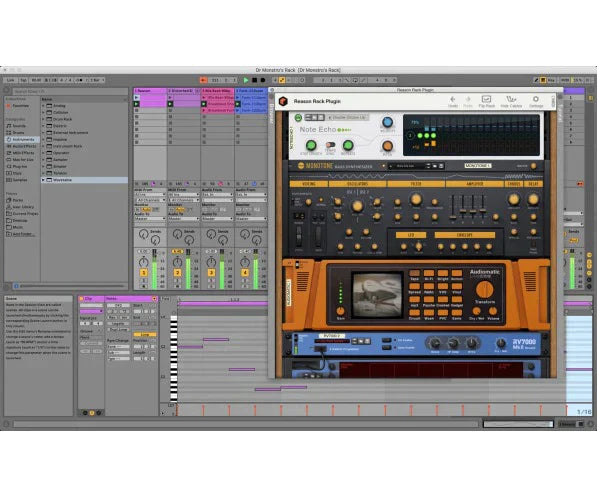Image resolution: width=597 pixels, height=497 pixels.
Task: Click the Note Echo Step Length green knob
Action: tap(311, 145)
